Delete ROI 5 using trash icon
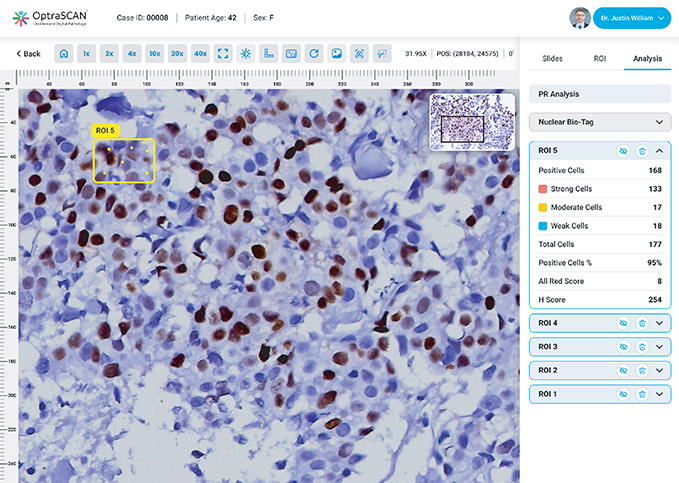This screenshot has height=483, width=679. tap(642, 151)
